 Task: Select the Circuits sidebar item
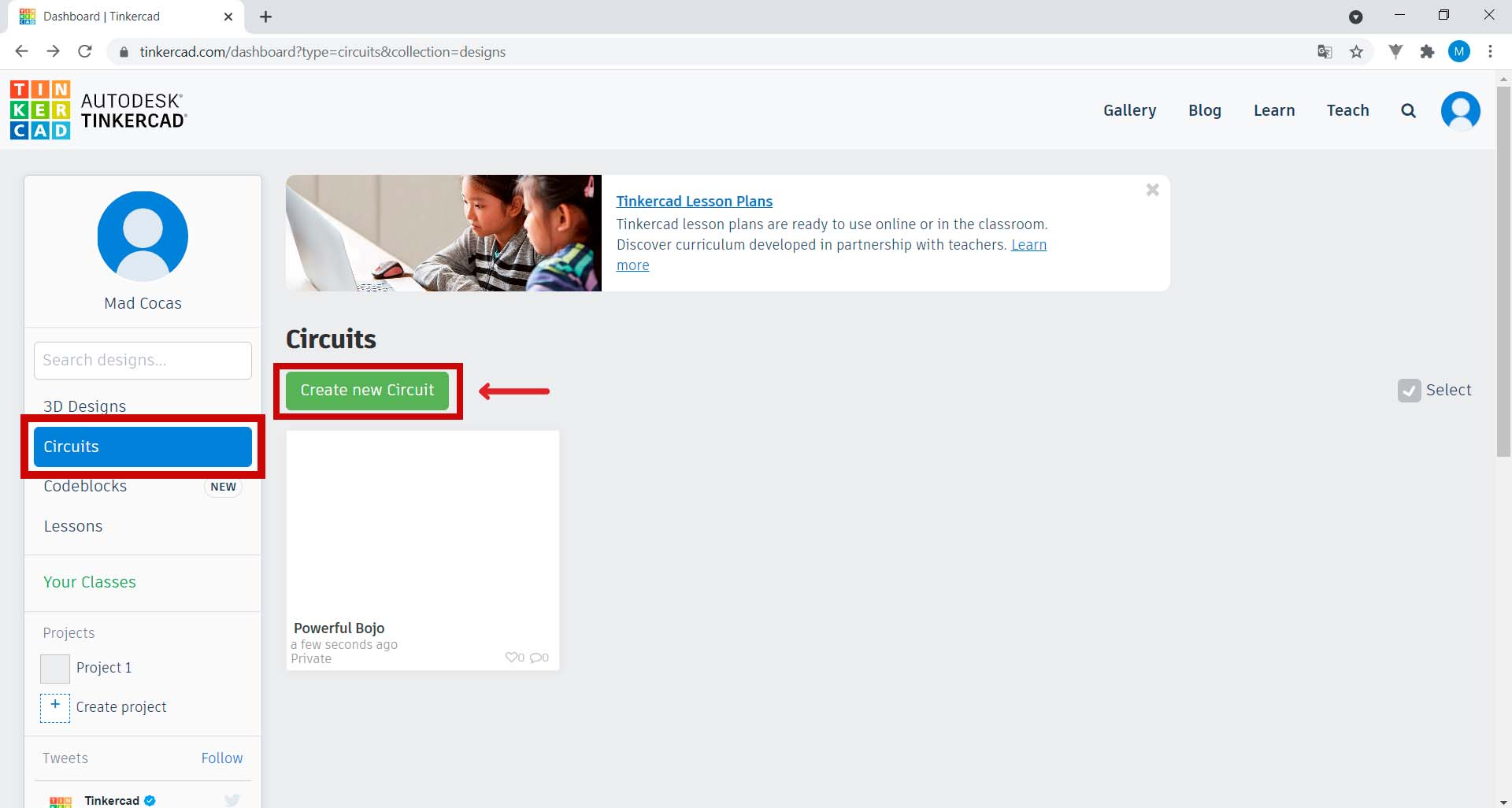click(x=143, y=447)
